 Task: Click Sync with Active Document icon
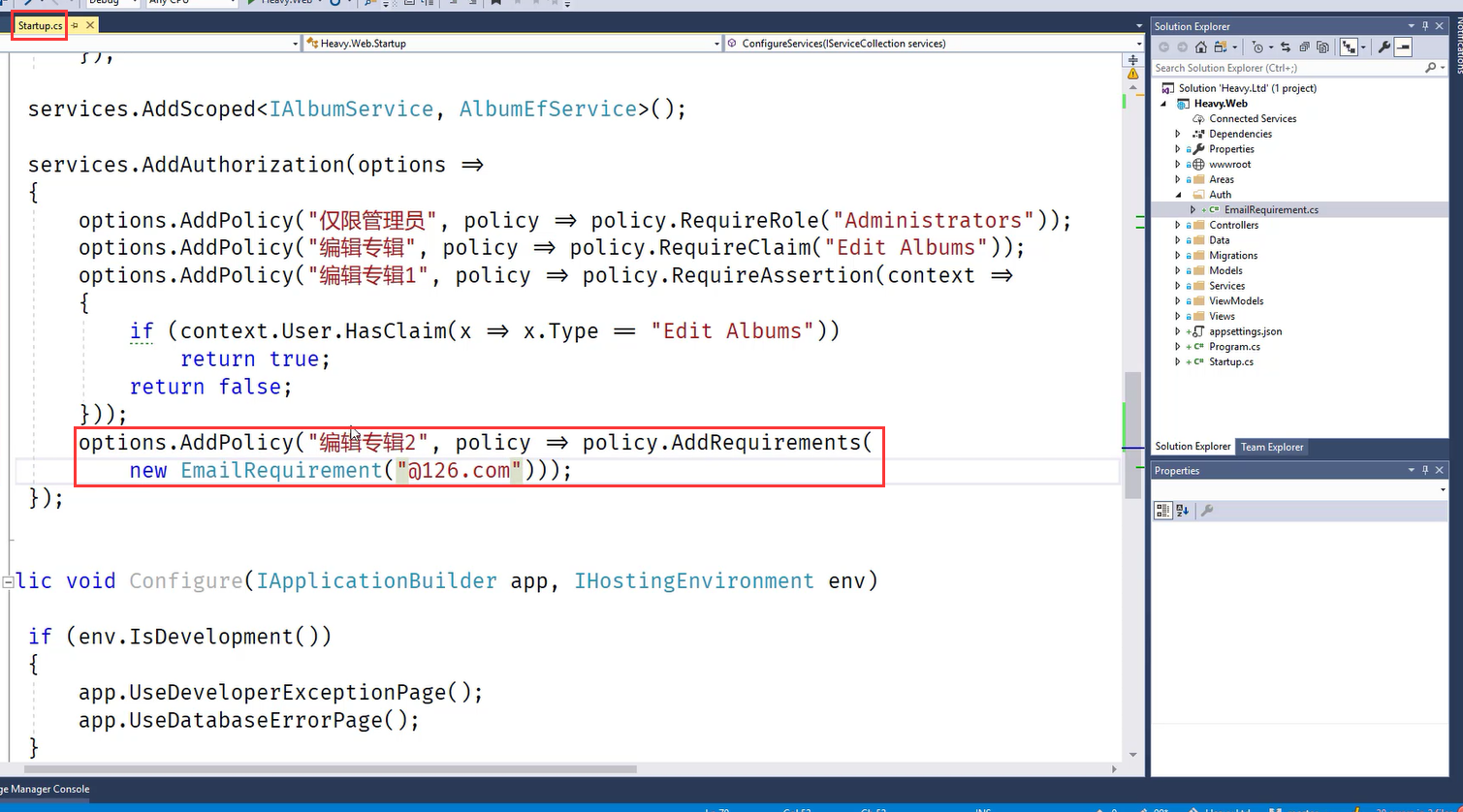pyautogui.click(x=1286, y=47)
